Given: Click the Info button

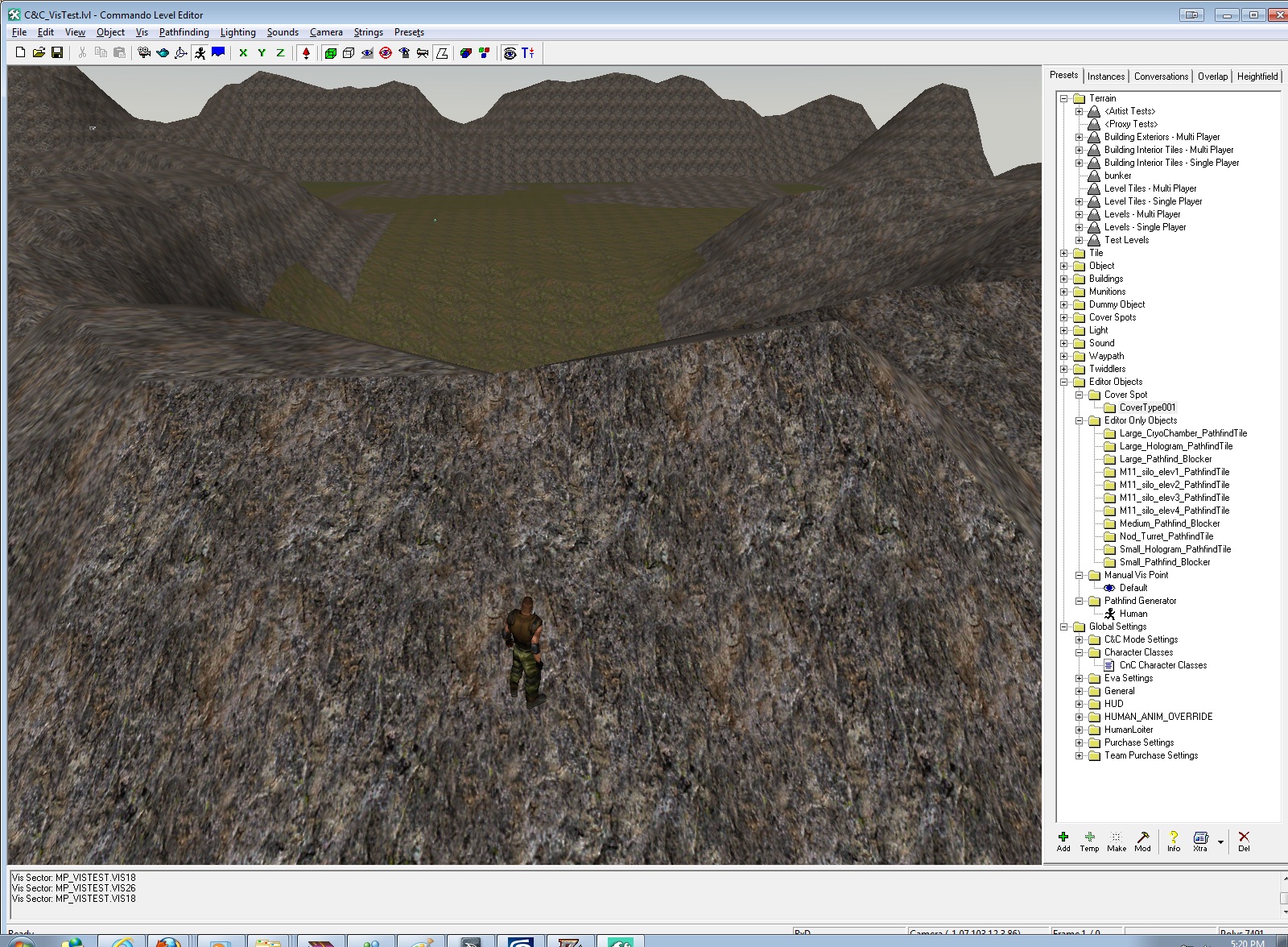Looking at the screenshot, I should tap(1174, 841).
